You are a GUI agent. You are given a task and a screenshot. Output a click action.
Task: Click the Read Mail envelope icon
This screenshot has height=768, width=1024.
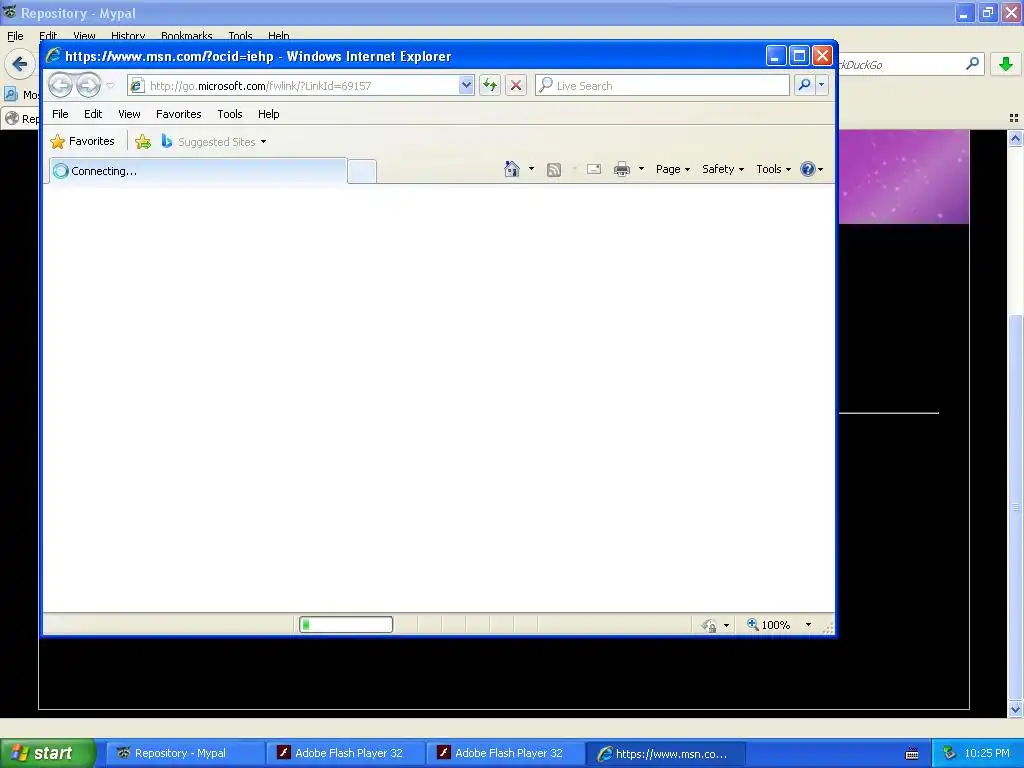click(x=594, y=169)
